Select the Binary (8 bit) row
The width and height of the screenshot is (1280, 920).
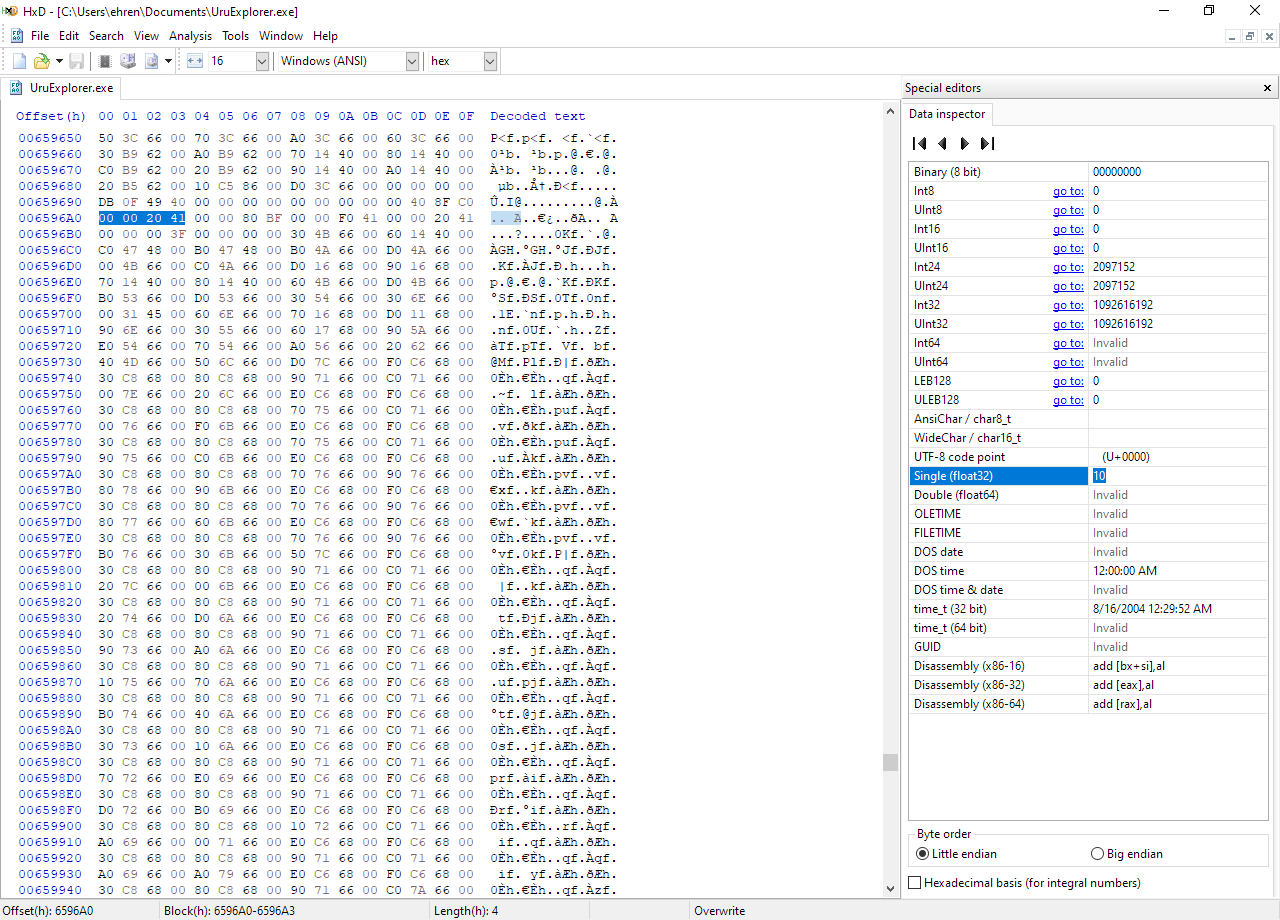[x=1088, y=172]
